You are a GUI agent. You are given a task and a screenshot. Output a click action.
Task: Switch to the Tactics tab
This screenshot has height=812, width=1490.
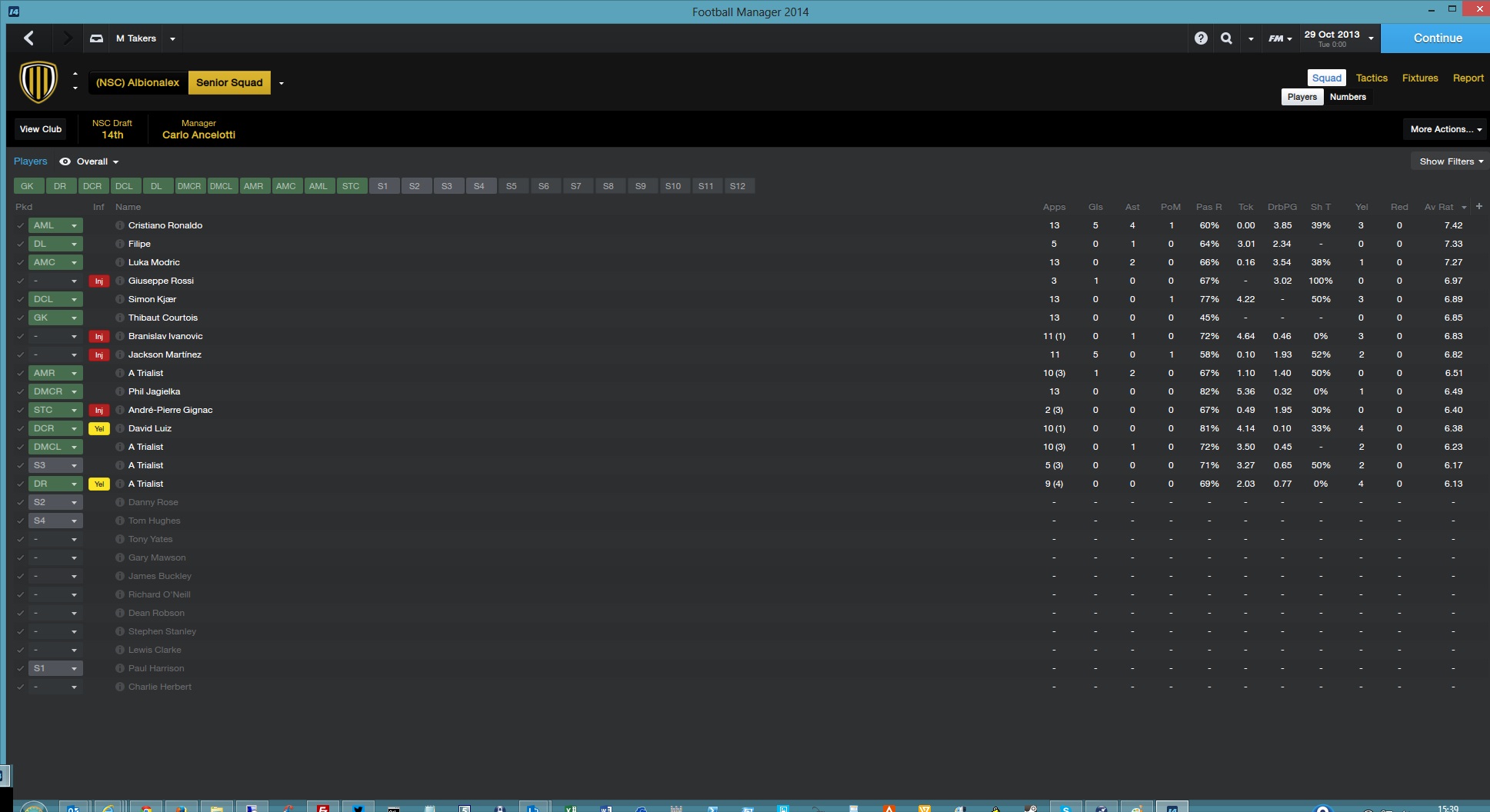tap(1372, 78)
